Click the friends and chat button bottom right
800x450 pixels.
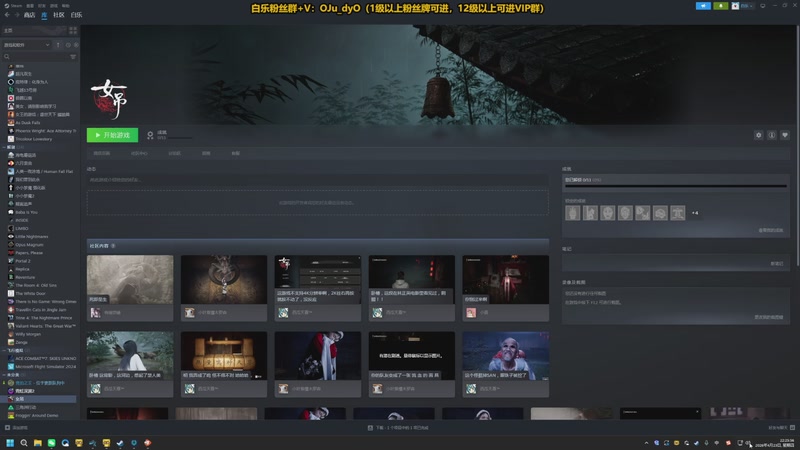coord(781,428)
